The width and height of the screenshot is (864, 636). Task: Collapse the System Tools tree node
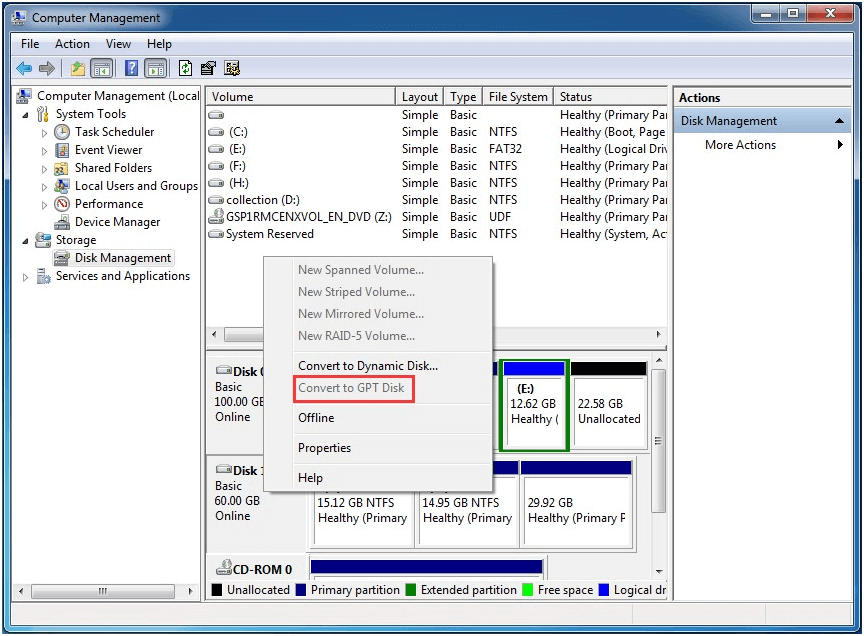coord(25,115)
